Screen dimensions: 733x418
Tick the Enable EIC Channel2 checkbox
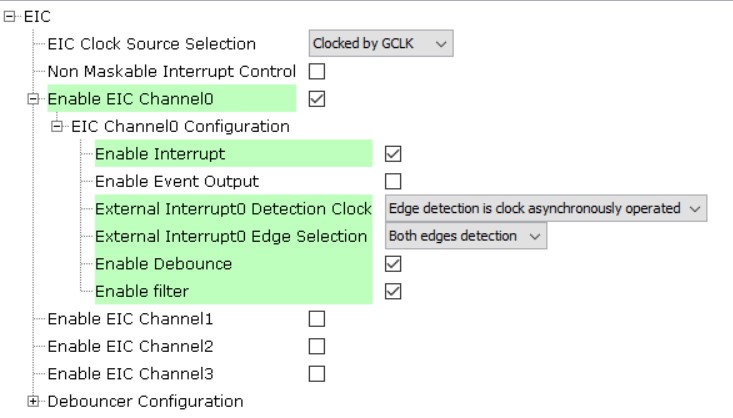pyautogui.click(x=317, y=346)
